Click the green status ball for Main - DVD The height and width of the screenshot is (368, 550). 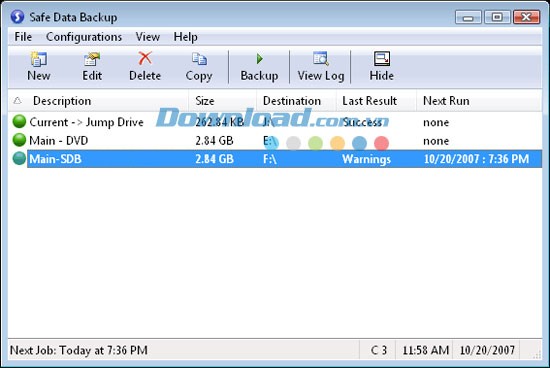click(19, 140)
